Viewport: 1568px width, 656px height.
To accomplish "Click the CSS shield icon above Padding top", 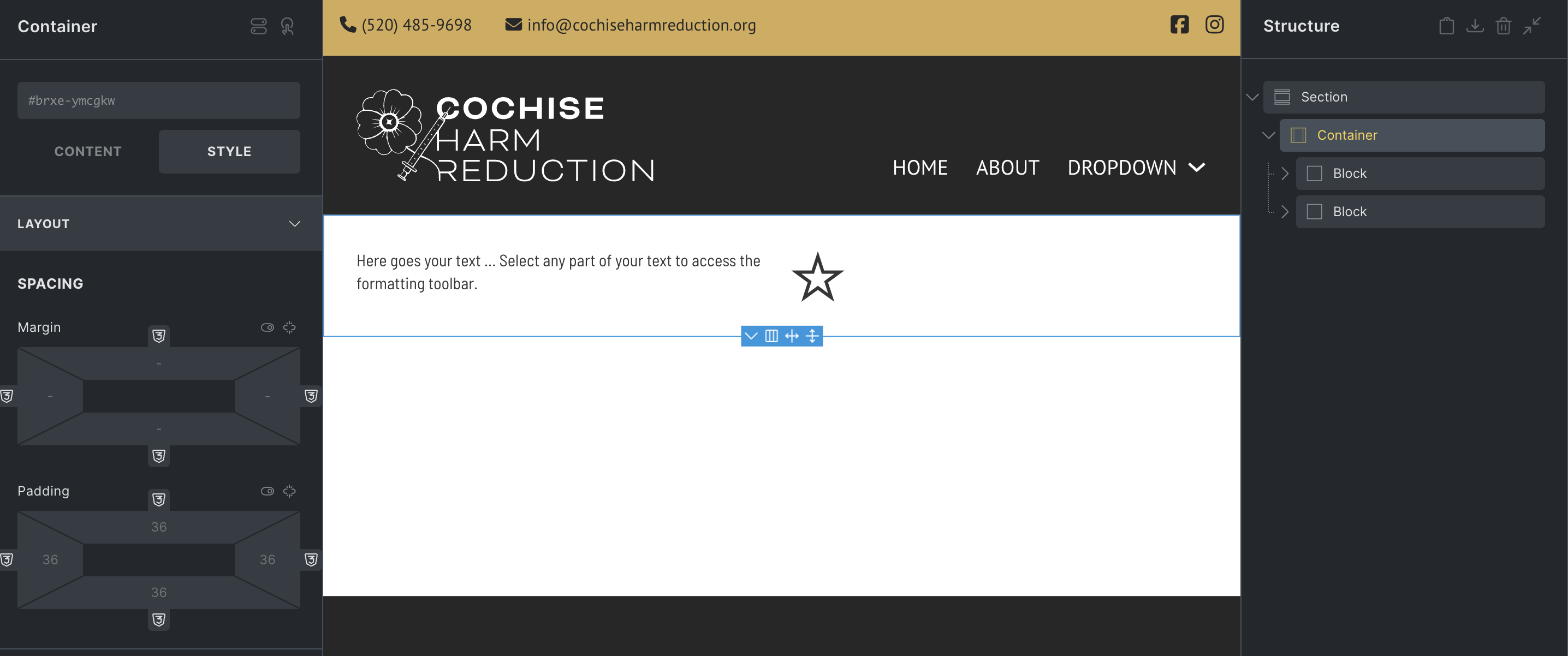I will (x=159, y=499).
